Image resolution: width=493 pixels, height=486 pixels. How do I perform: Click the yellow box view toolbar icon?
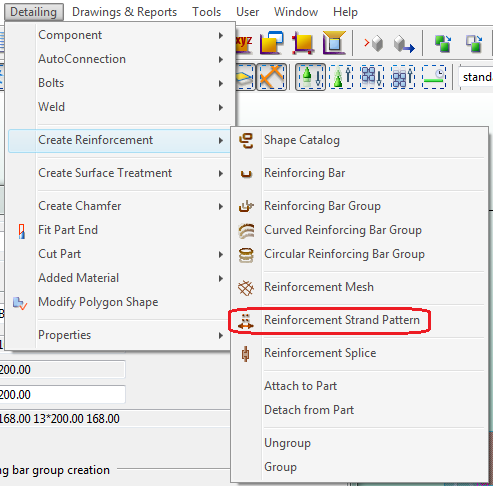tap(303, 43)
